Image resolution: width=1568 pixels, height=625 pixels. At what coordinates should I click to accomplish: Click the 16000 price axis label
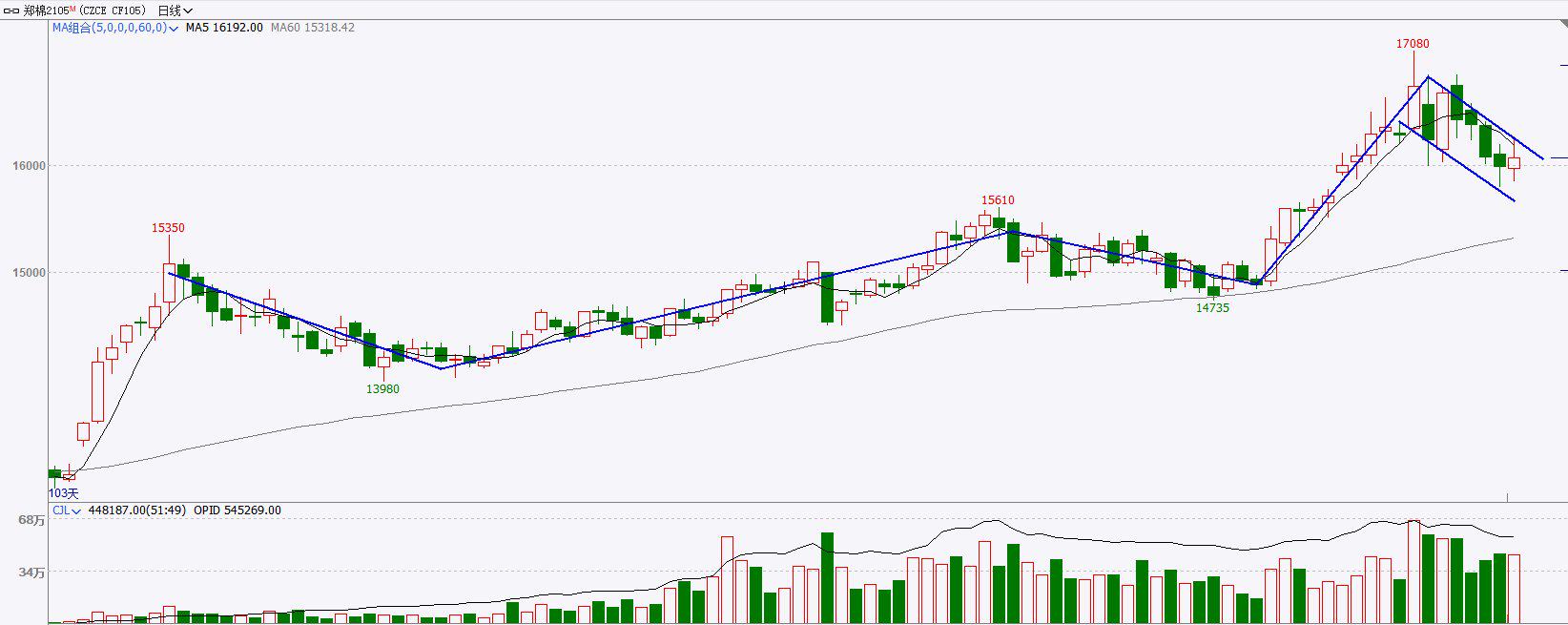(x=29, y=166)
